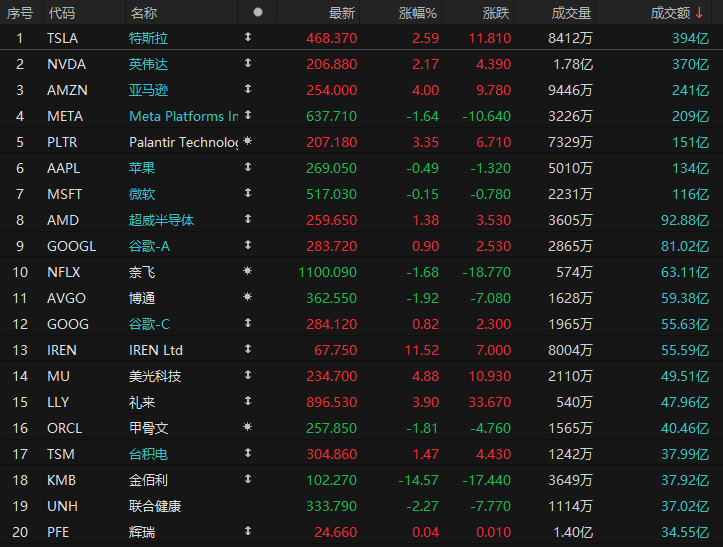
Task: Click the up-down arrow icon in GOOG row
Action: coord(248,323)
